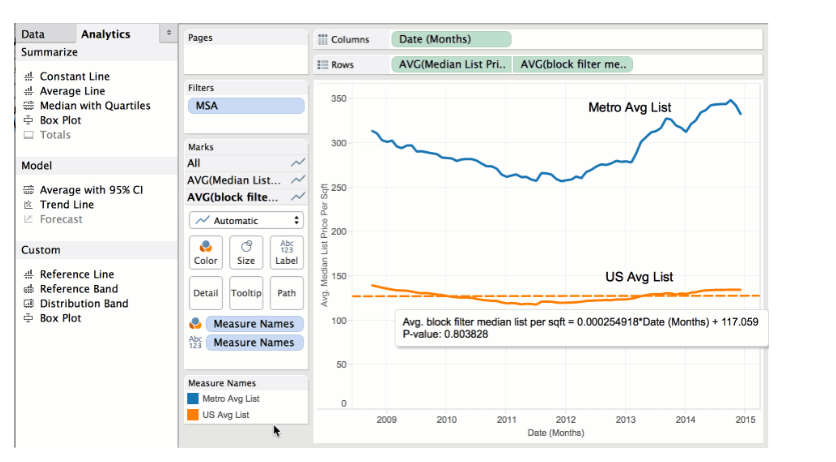Select the AVG(Median List Pri.. row pill
Screen dimensions: 836x462
[x=452, y=64]
